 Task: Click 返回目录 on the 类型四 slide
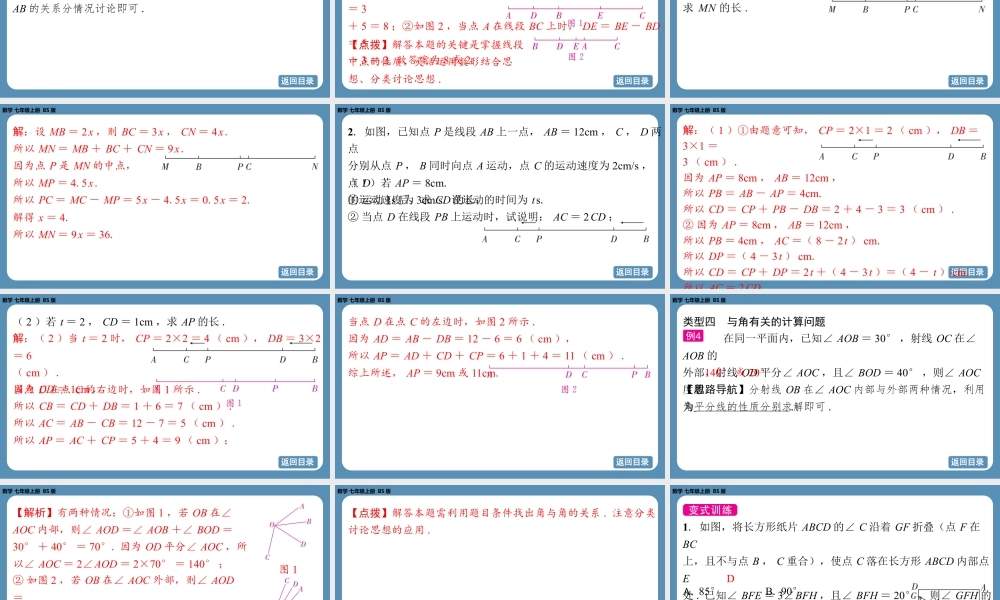(x=967, y=462)
